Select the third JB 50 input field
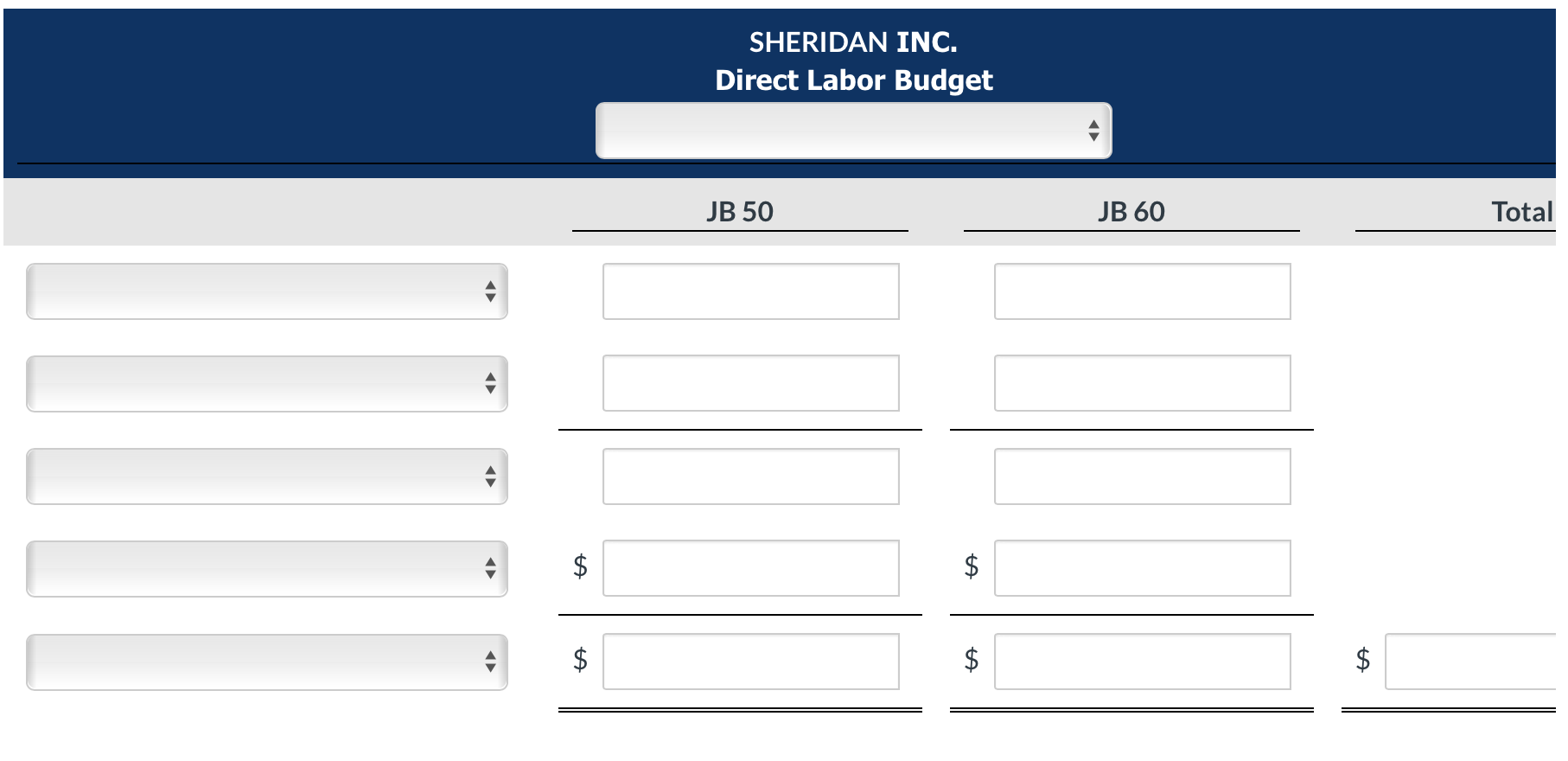Screen dimensions: 1568x761 pyautogui.click(x=751, y=476)
